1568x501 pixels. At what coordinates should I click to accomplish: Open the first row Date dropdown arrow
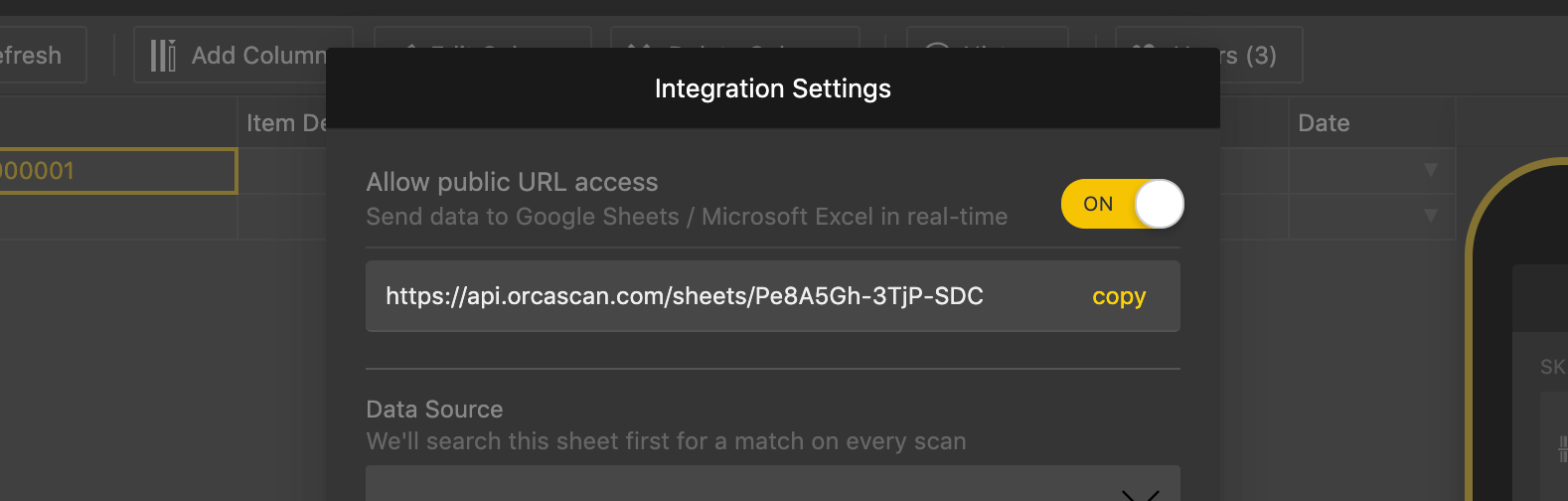(x=1431, y=170)
